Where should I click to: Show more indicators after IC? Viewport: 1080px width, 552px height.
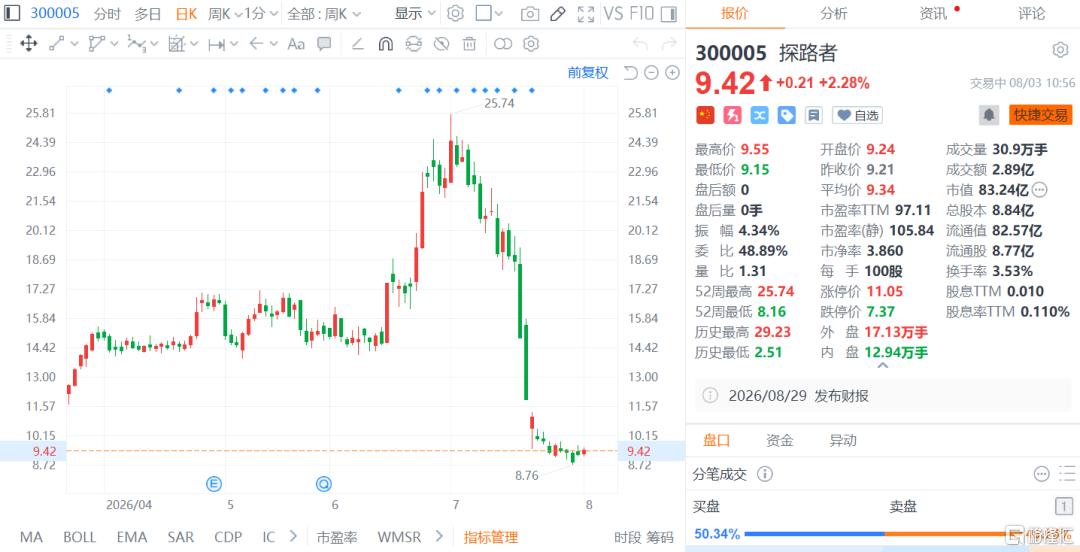coord(293,536)
